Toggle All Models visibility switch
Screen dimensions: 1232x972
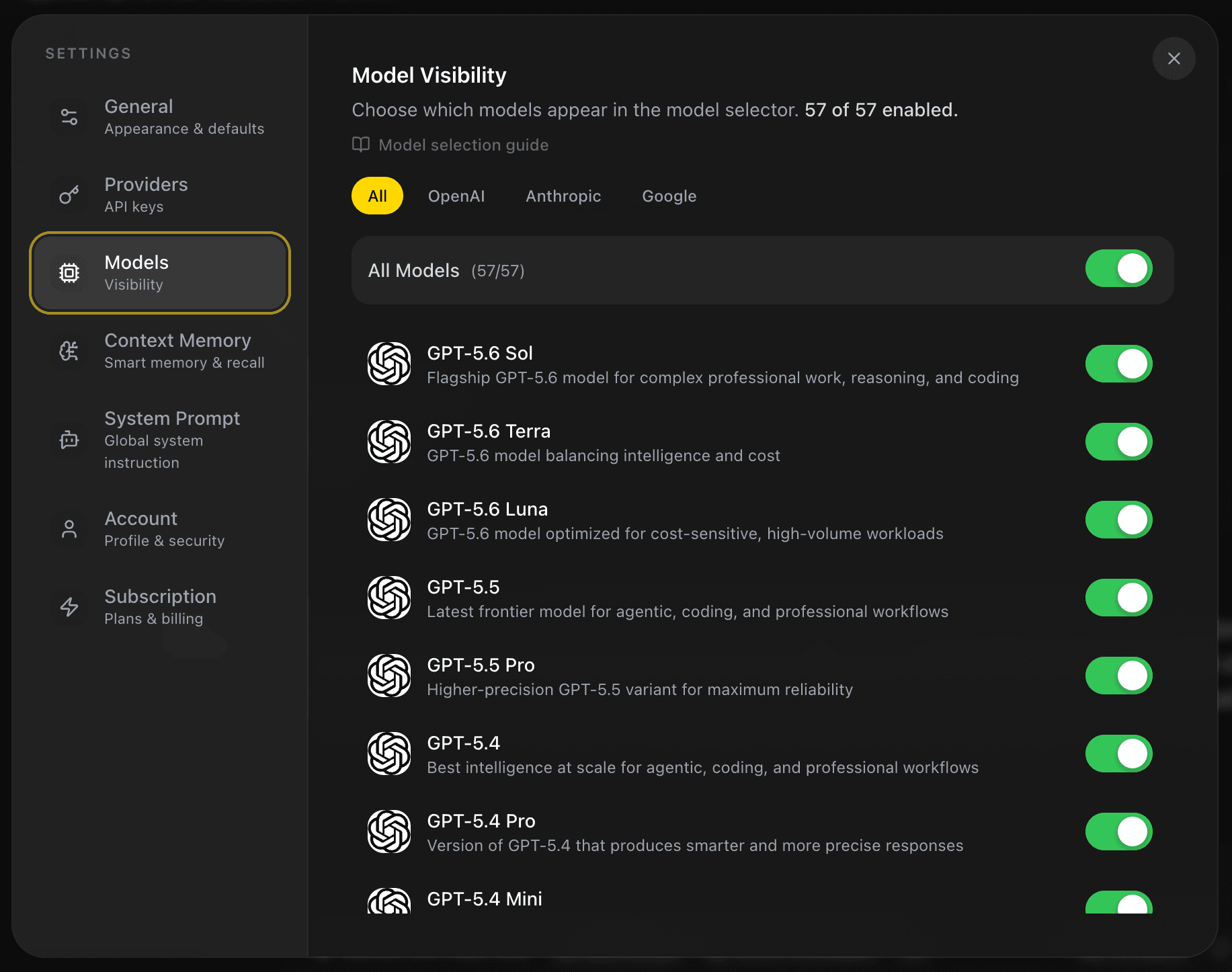click(1119, 269)
